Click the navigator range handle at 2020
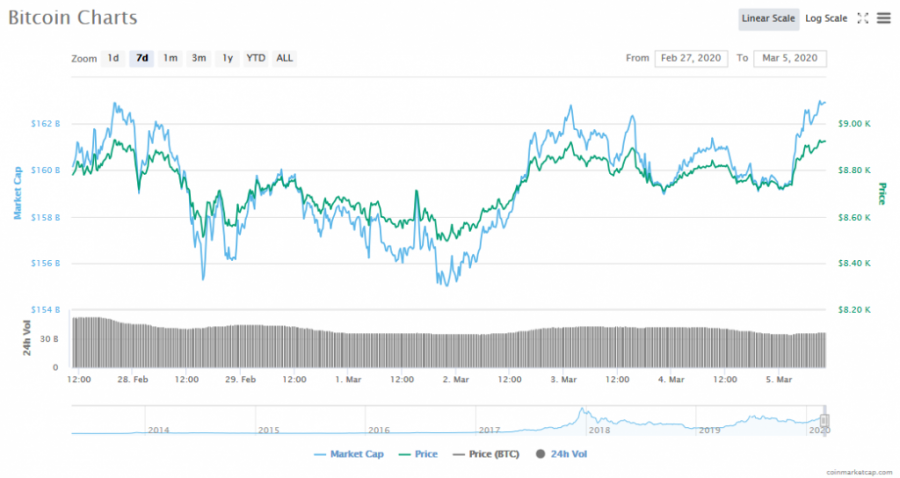Viewport: 900px width, 478px height. coord(824,421)
